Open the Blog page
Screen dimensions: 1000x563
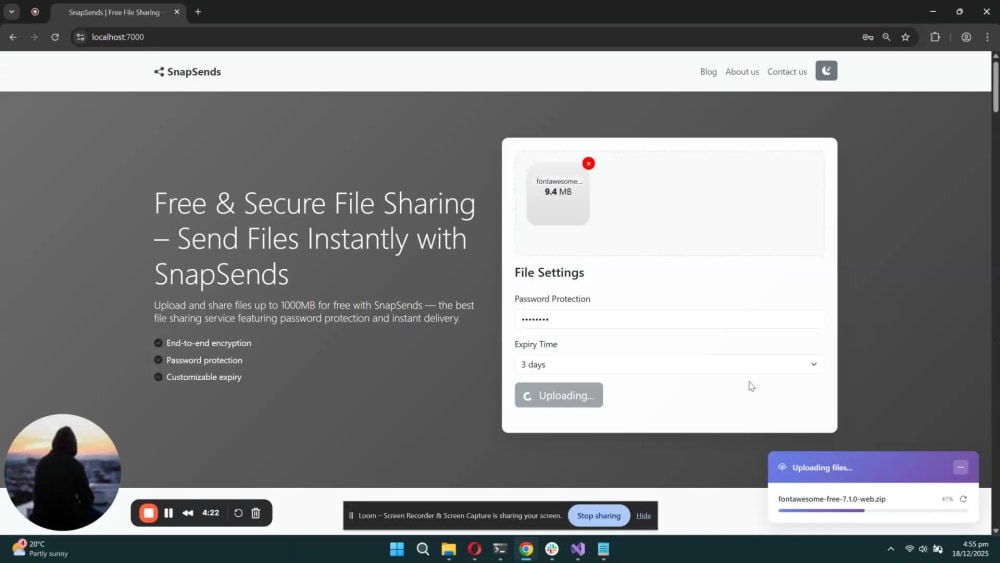(x=708, y=72)
